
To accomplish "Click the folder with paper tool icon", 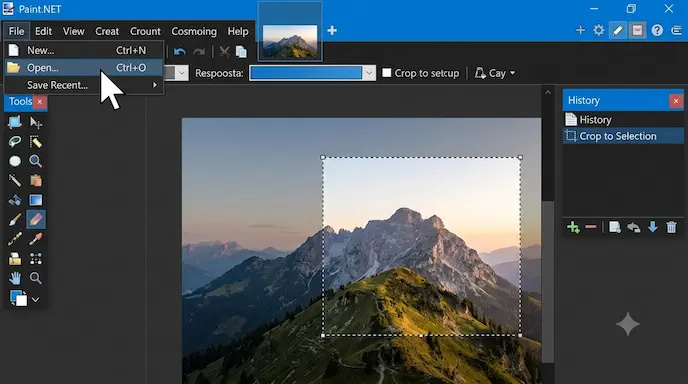I will point(14,258).
